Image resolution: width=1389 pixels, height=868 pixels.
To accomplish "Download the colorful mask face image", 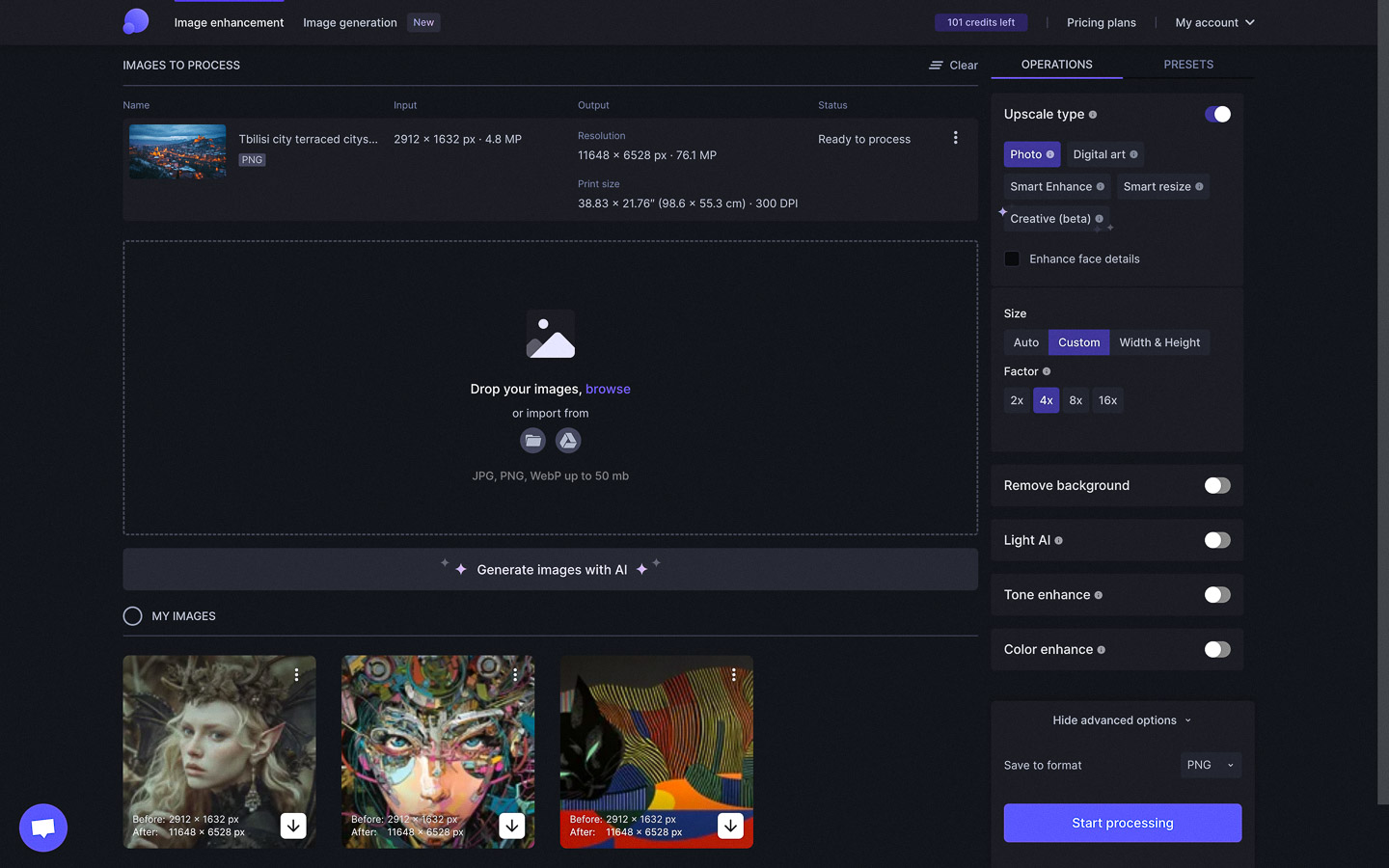I will [x=512, y=826].
